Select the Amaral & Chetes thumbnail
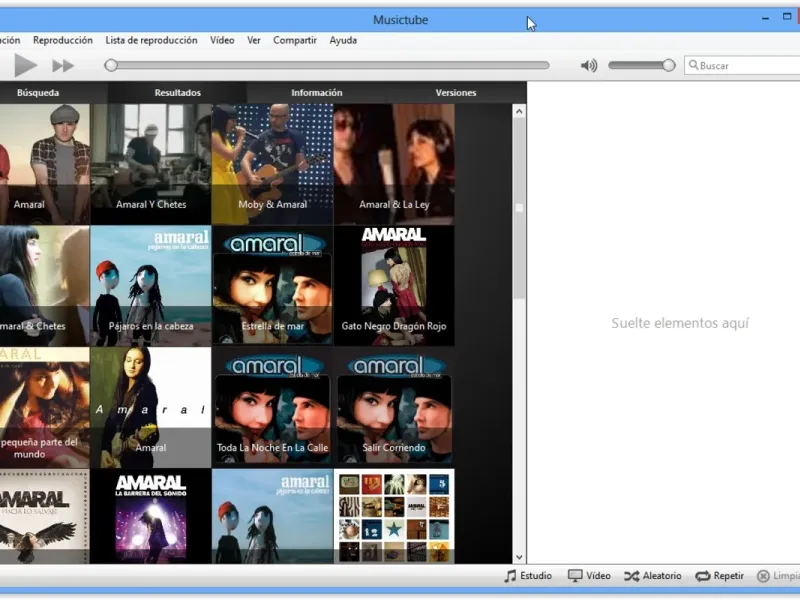Screen dimensions: 800x600 [x=44, y=286]
